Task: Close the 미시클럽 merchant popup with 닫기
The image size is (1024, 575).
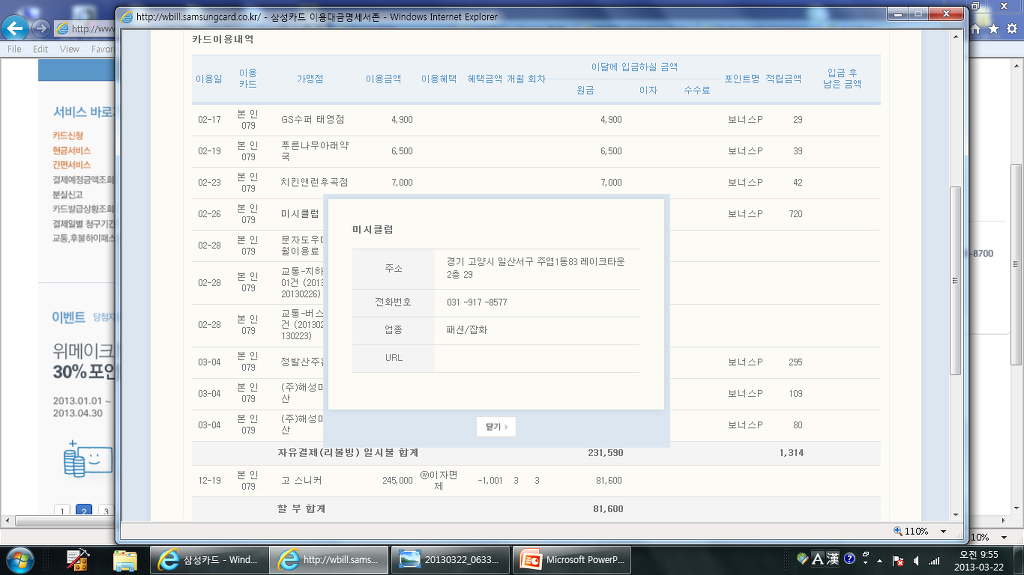Action: click(x=496, y=427)
